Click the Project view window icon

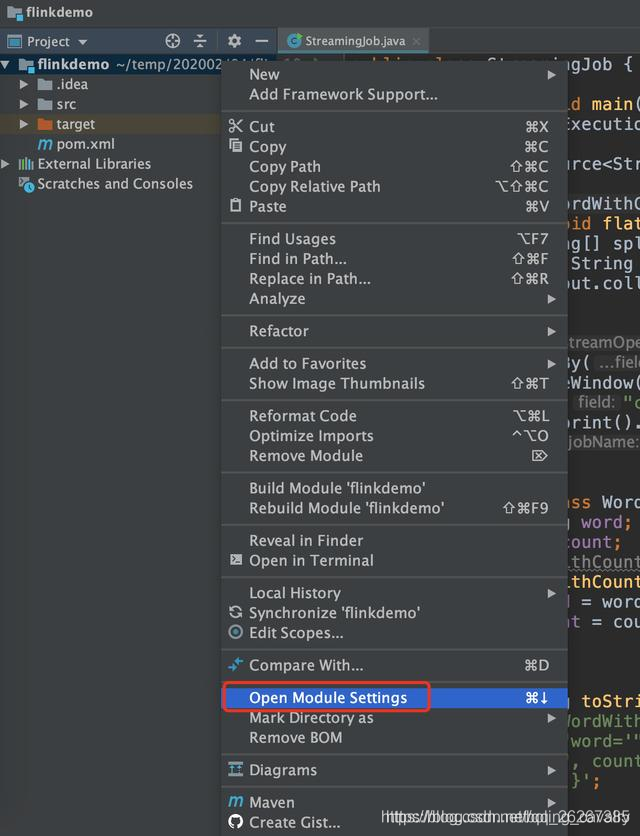pyautogui.click(x=14, y=41)
